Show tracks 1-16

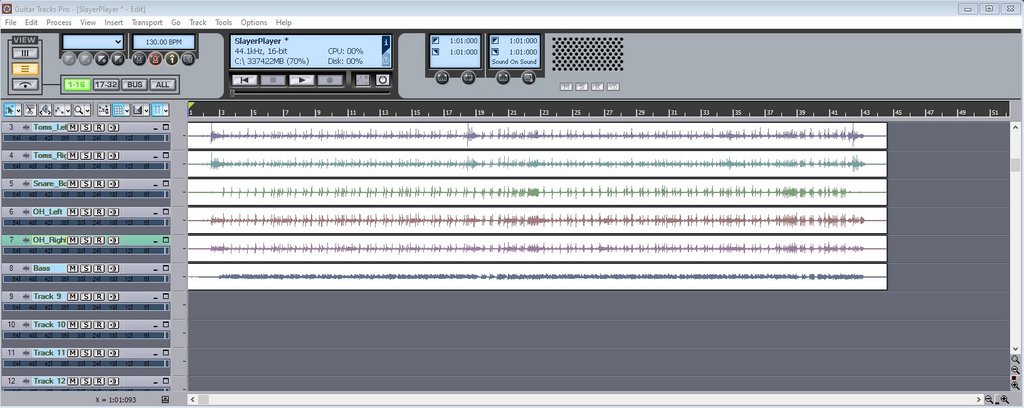pos(75,84)
